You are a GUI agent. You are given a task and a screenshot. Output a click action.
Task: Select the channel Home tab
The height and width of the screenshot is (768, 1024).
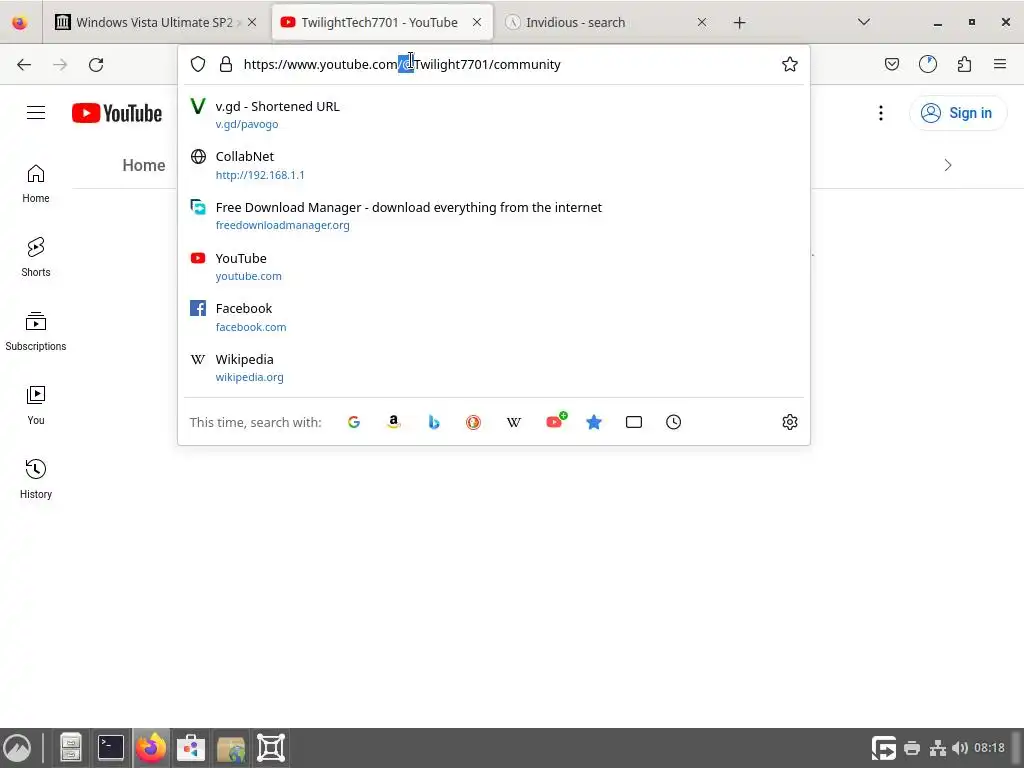tap(144, 165)
